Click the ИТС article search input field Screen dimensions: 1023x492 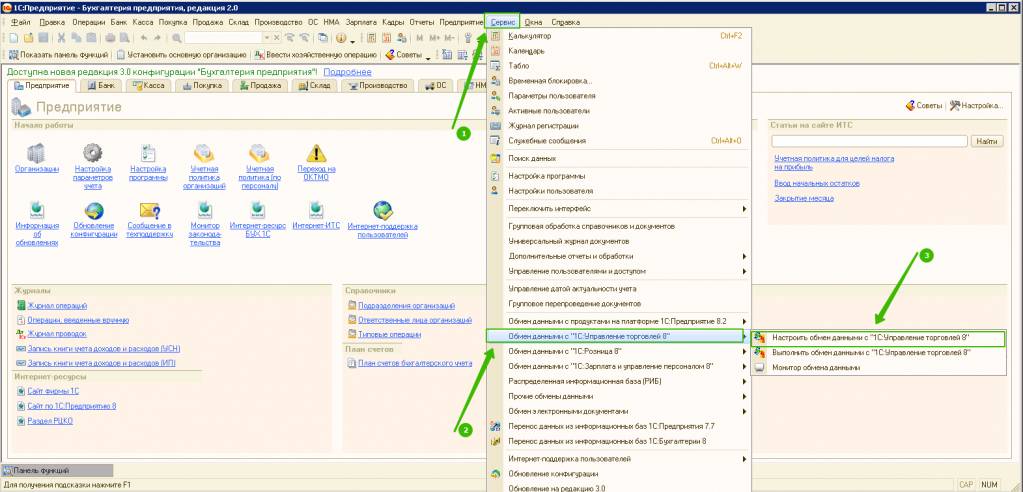[869, 141]
